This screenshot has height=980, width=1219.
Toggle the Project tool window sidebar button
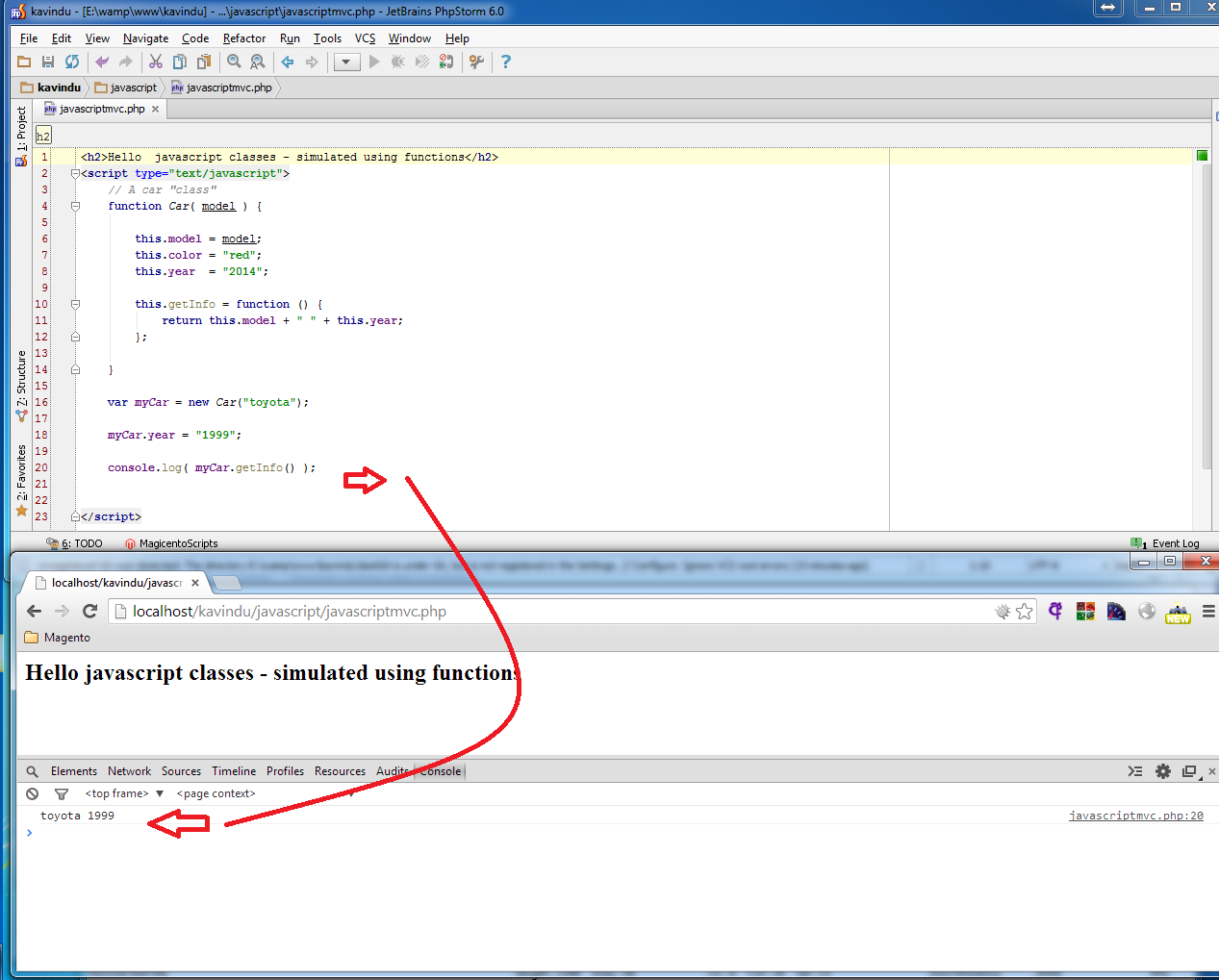(21, 136)
